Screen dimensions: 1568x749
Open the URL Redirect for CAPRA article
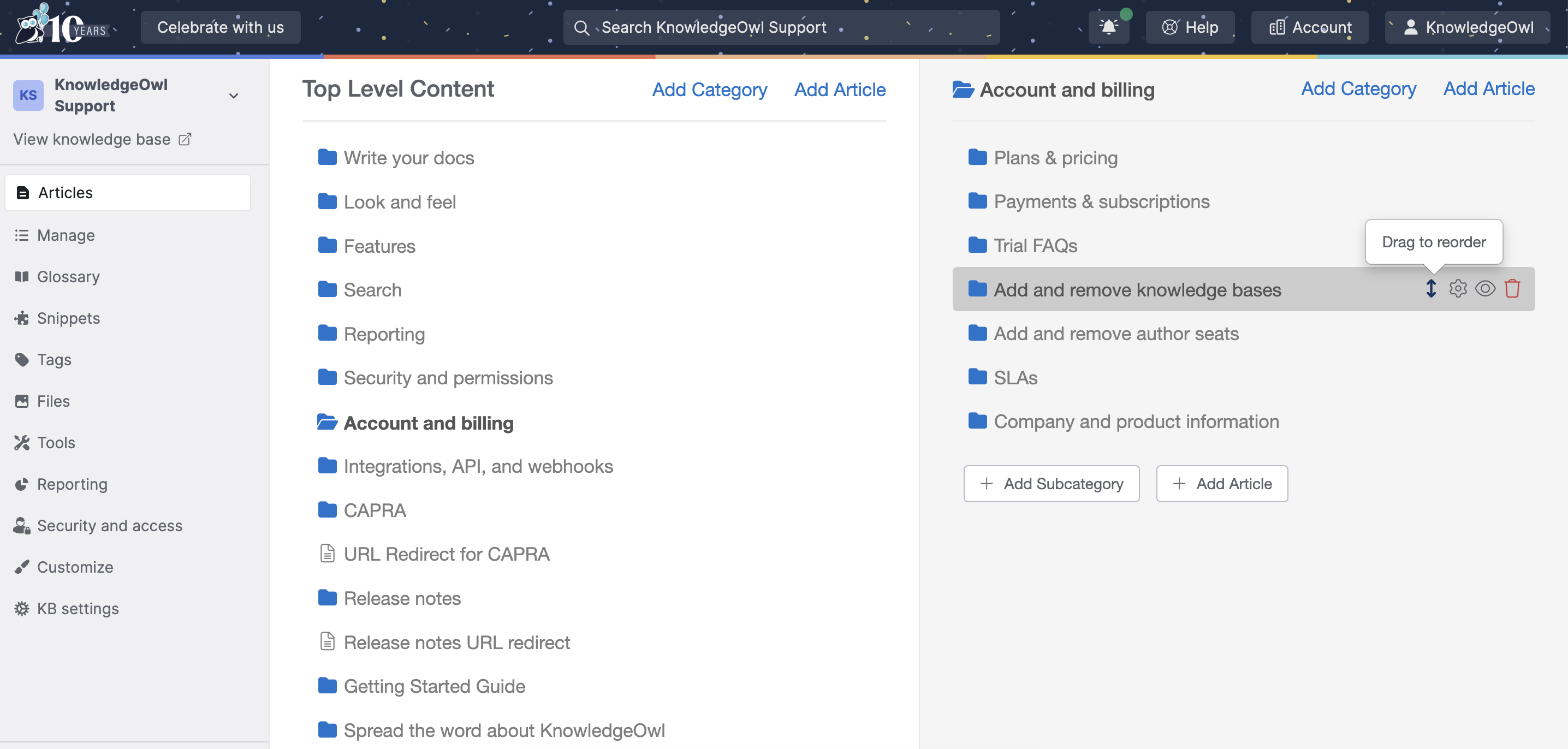click(446, 554)
